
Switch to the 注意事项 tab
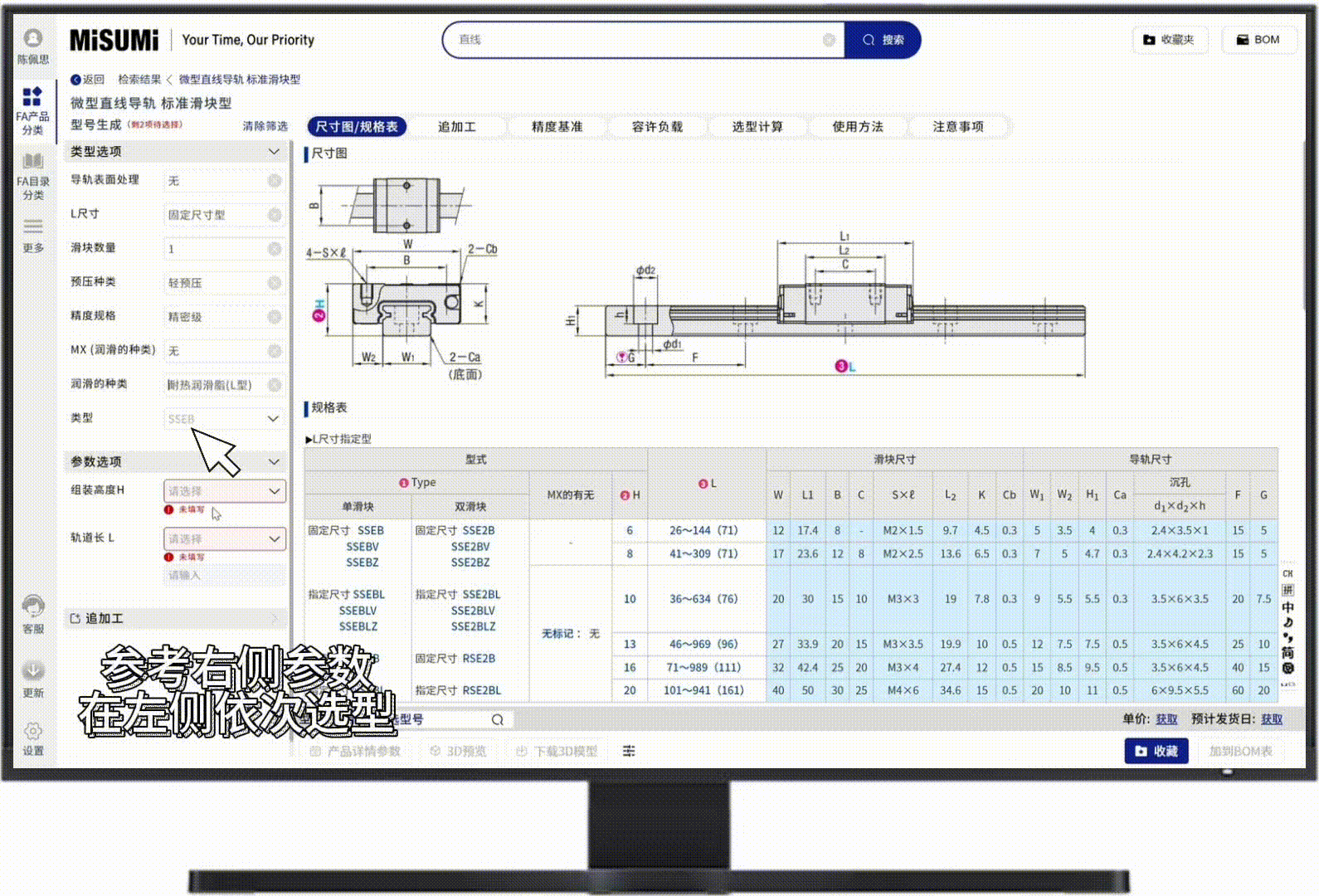pyautogui.click(x=958, y=127)
